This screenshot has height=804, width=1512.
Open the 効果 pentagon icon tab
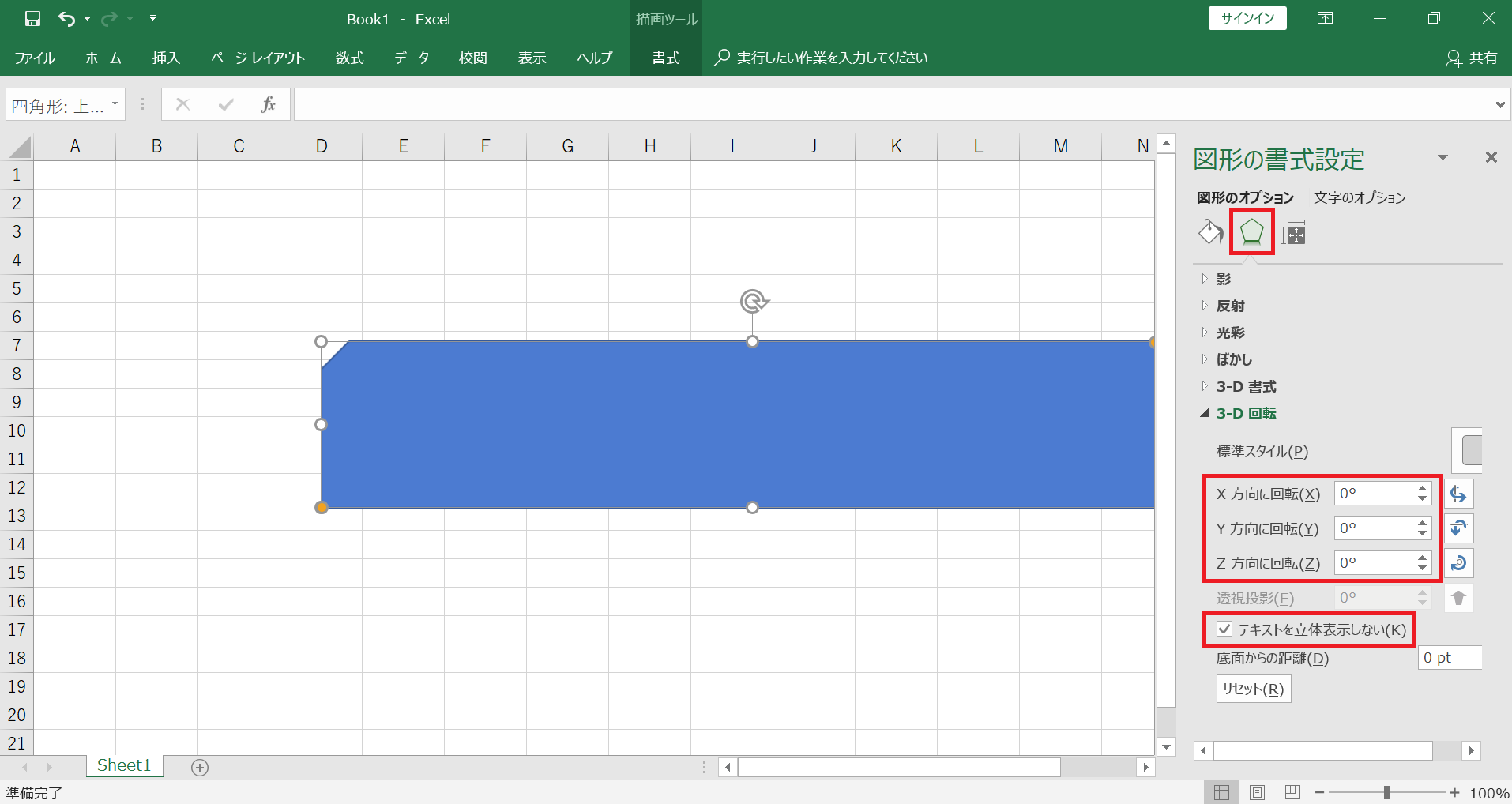click(1251, 232)
